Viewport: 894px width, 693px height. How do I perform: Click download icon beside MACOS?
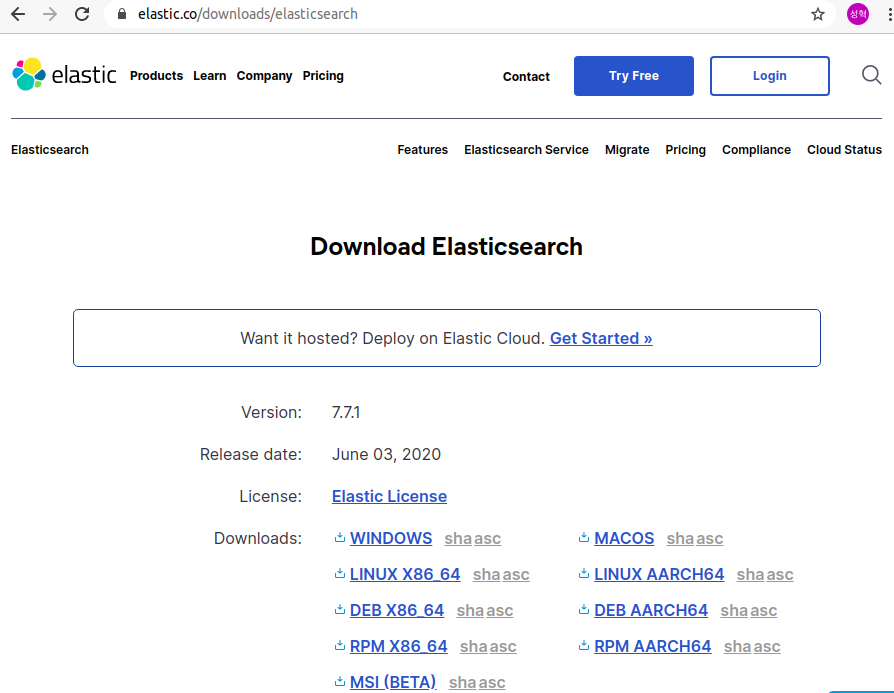click(584, 537)
